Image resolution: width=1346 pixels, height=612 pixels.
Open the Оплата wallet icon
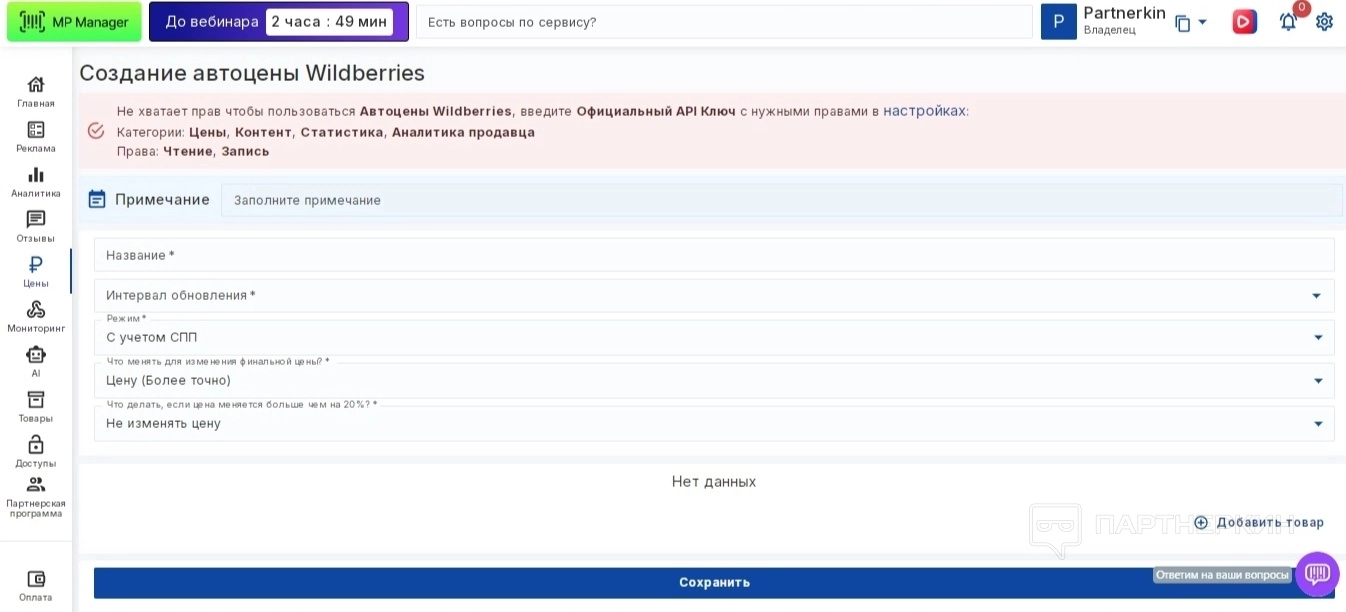pos(36,578)
